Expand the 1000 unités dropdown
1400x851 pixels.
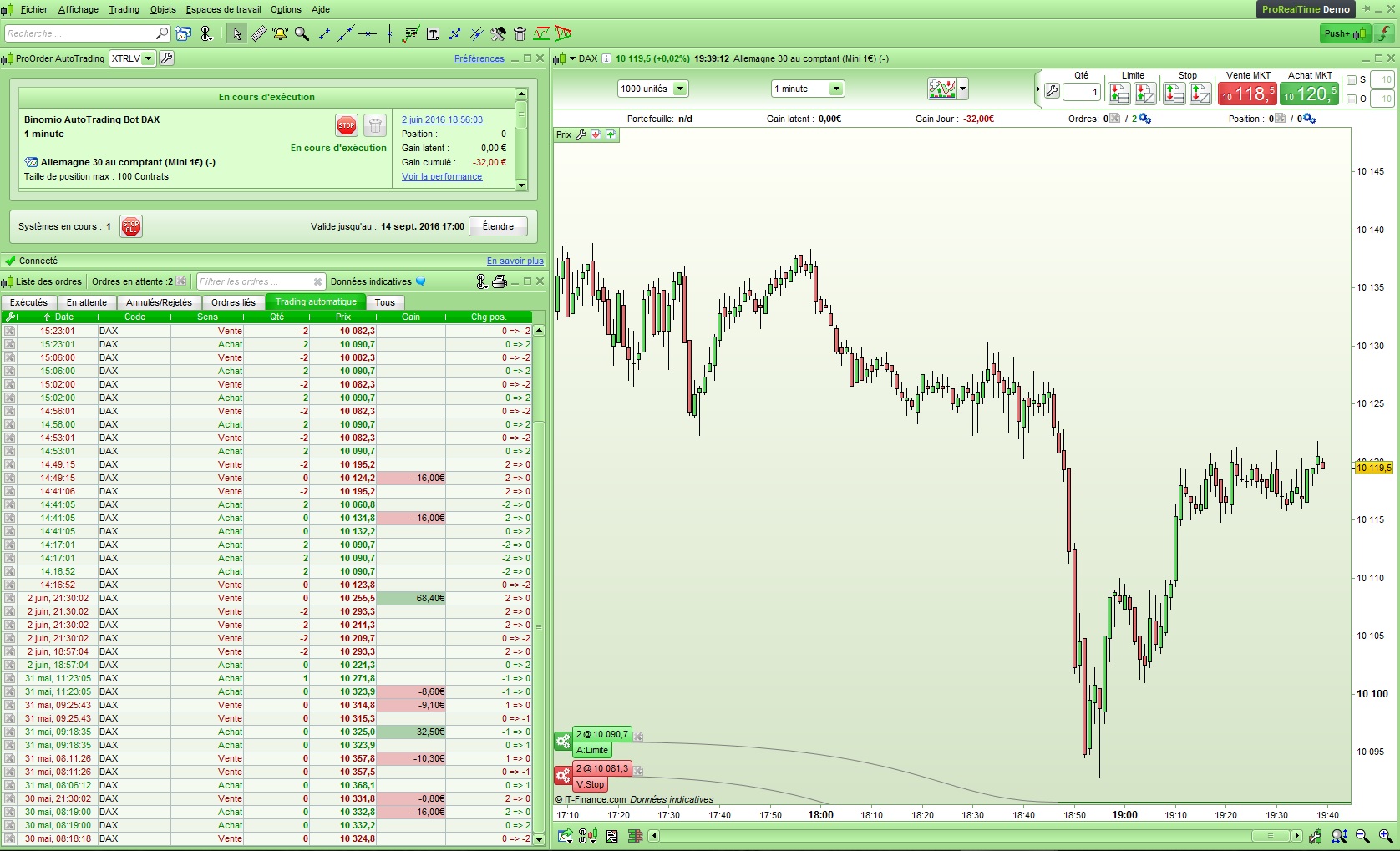pyautogui.click(x=680, y=89)
